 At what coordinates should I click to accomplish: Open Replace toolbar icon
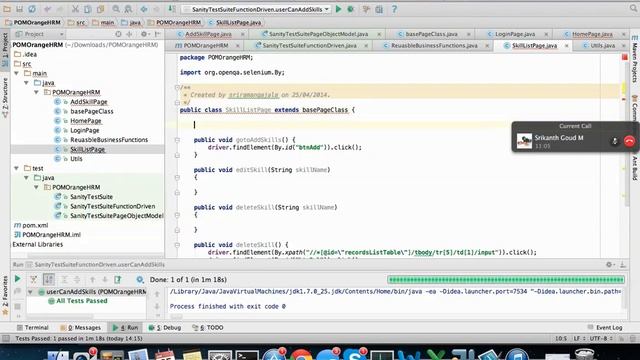[129, 9]
